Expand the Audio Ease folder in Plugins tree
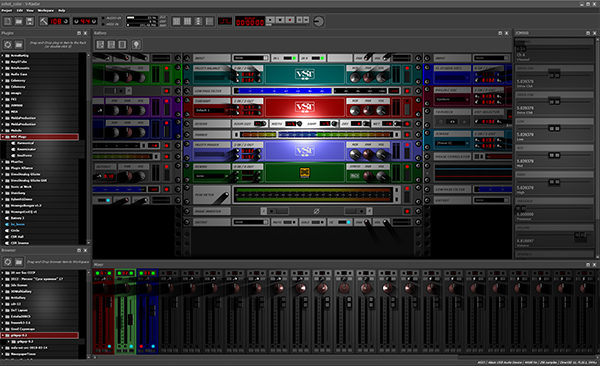This screenshot has height=366, width=600. (2, 74)
